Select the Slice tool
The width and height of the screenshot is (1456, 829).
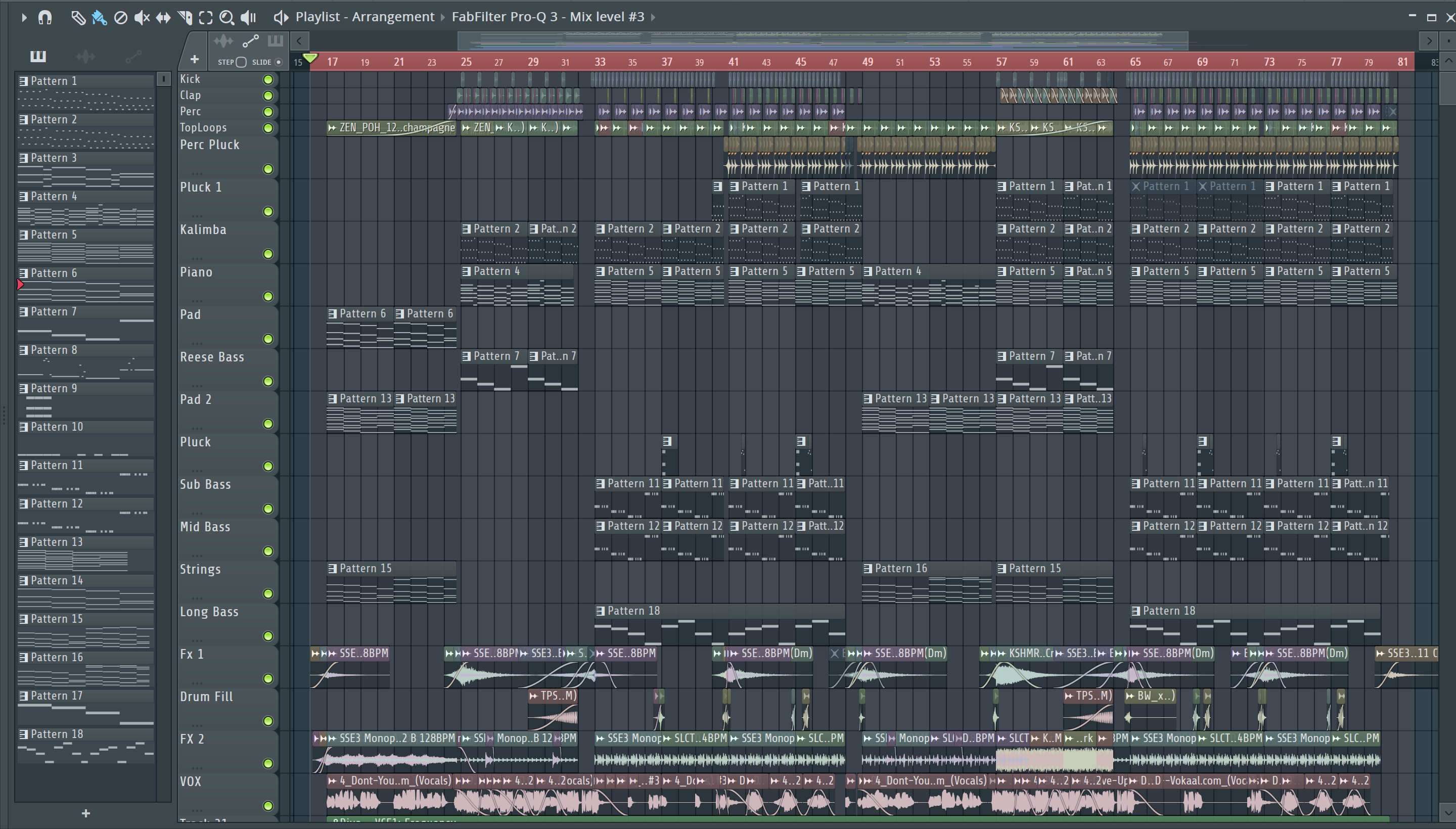coord(185,18)
